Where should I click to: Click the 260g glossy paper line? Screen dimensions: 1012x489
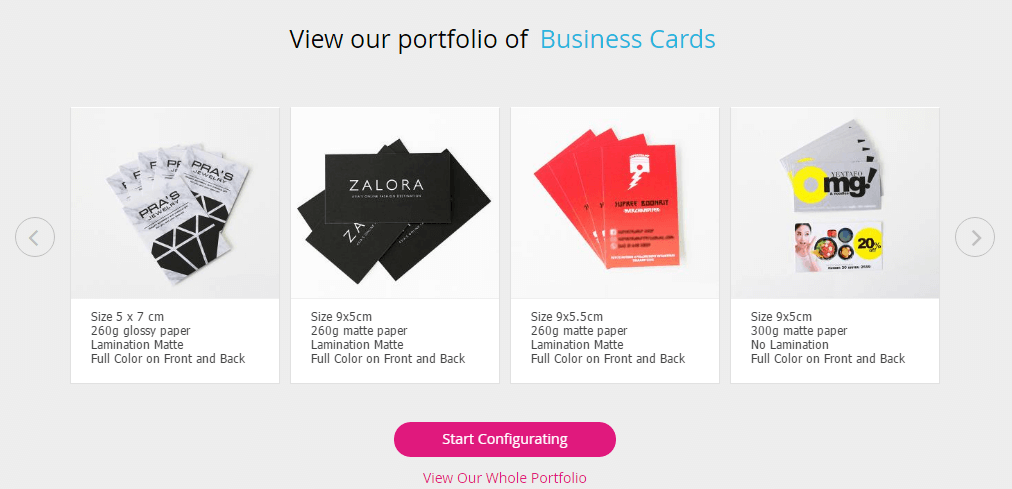click(141, 331)
